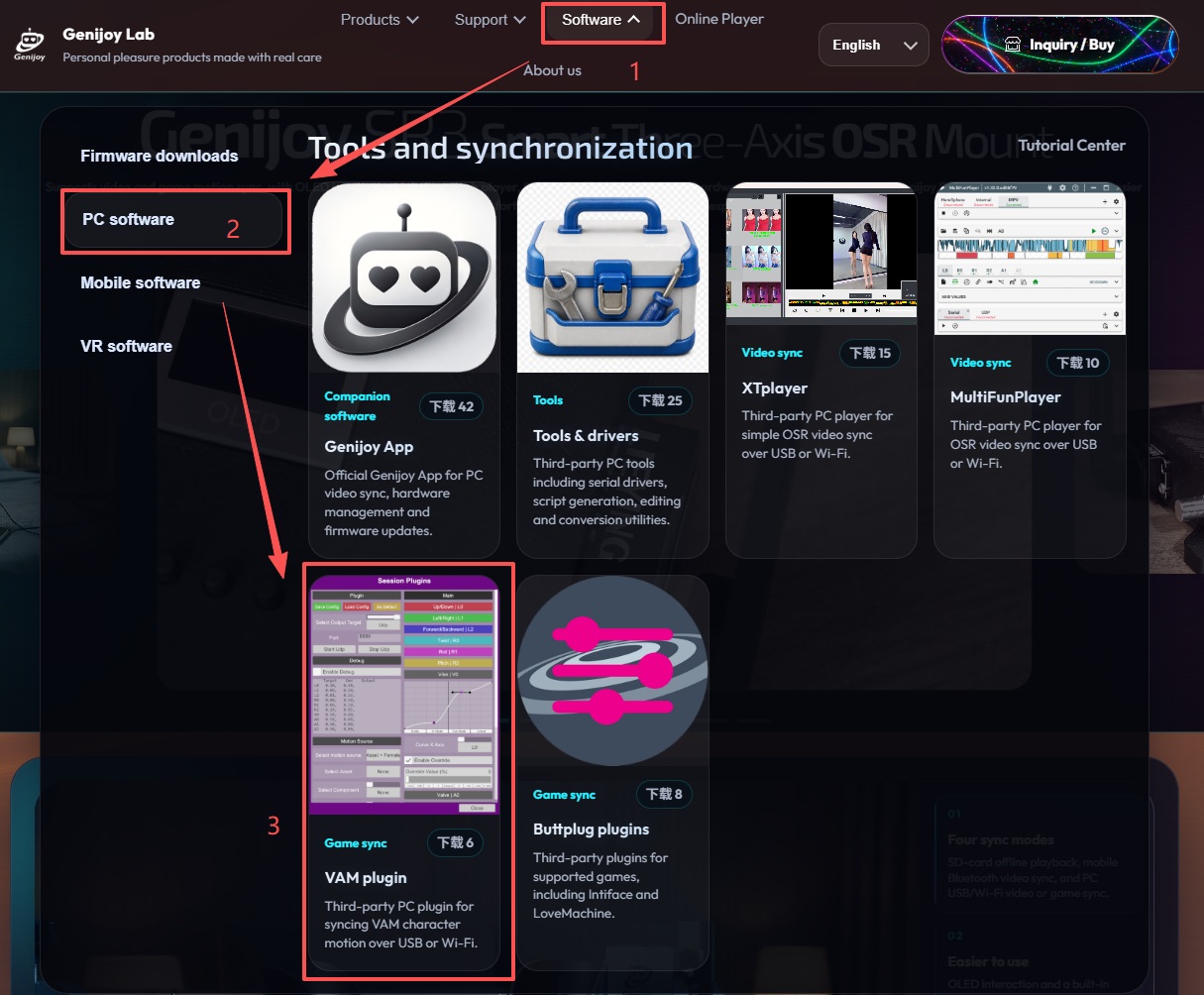1204x995 pixels.
Task: Open the English language dropdown
Action: [874, 45]
